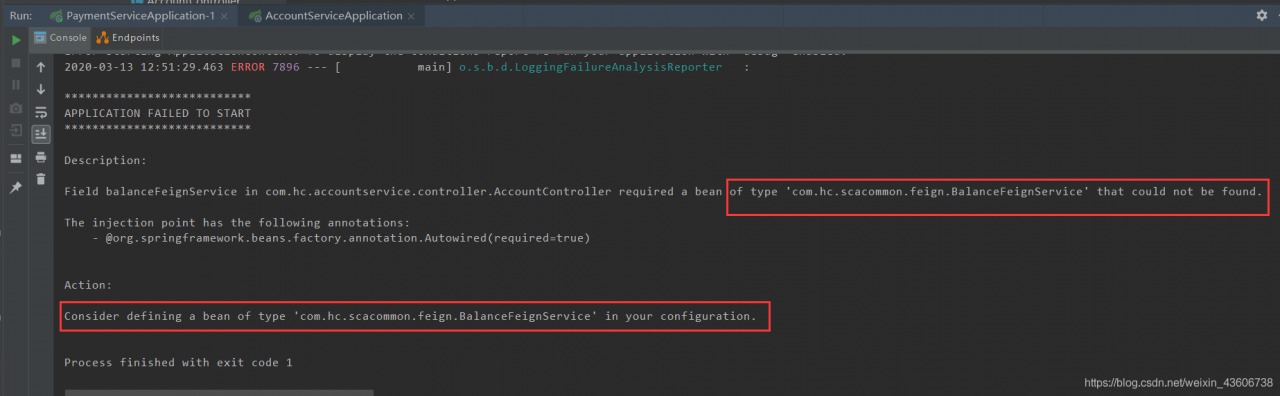Click the 'APPLICATION FAILED TO START' line

pyautogui.click(x=157, y=113)
